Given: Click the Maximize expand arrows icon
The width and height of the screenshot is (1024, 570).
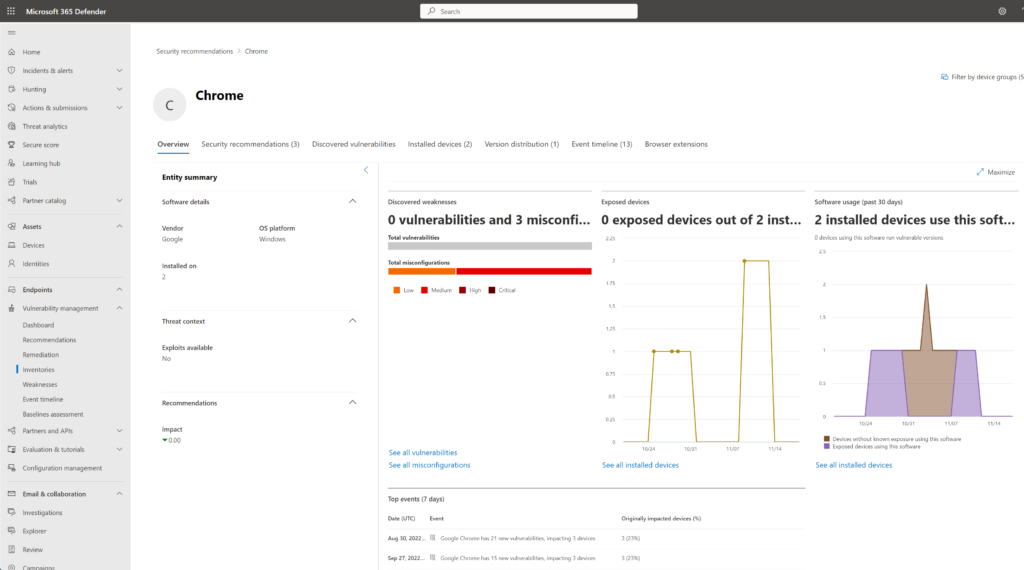Looking at the screenshot, I should point(980,172).
